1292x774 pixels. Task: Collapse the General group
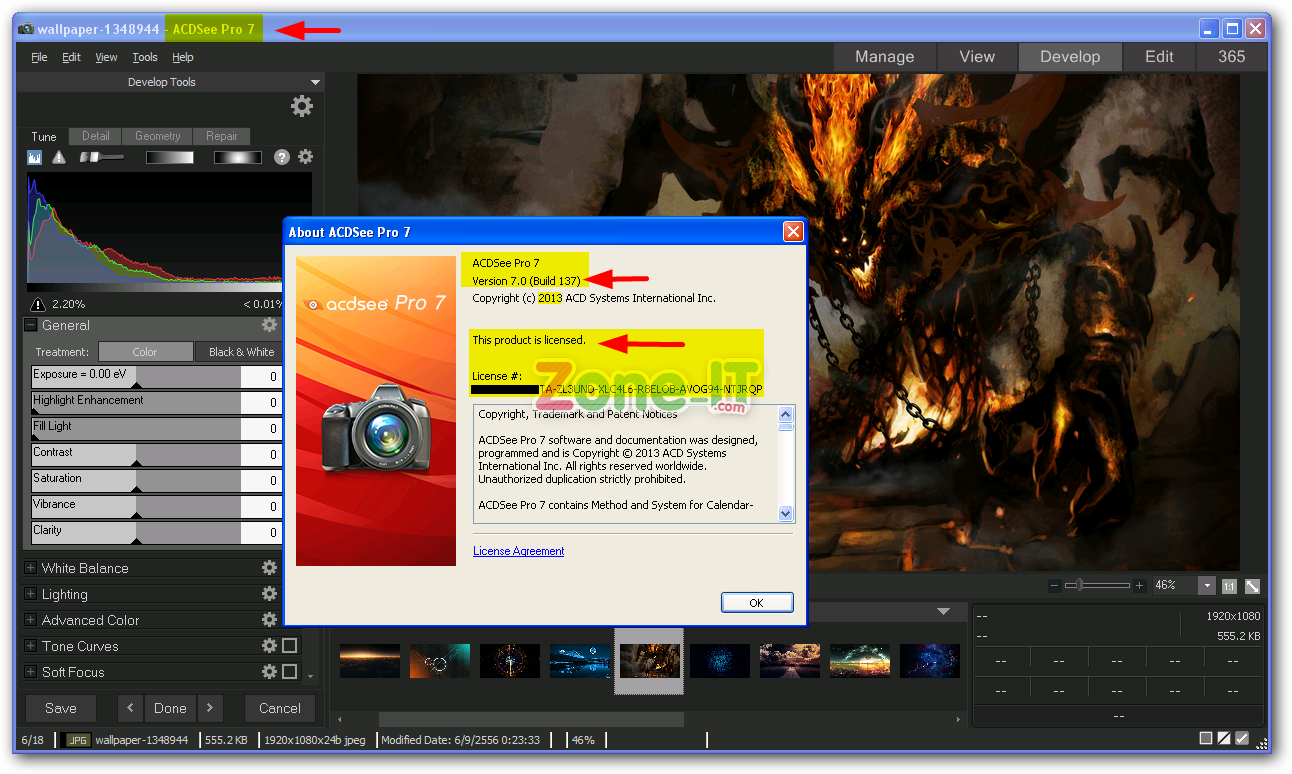click(x=31, y=325)
